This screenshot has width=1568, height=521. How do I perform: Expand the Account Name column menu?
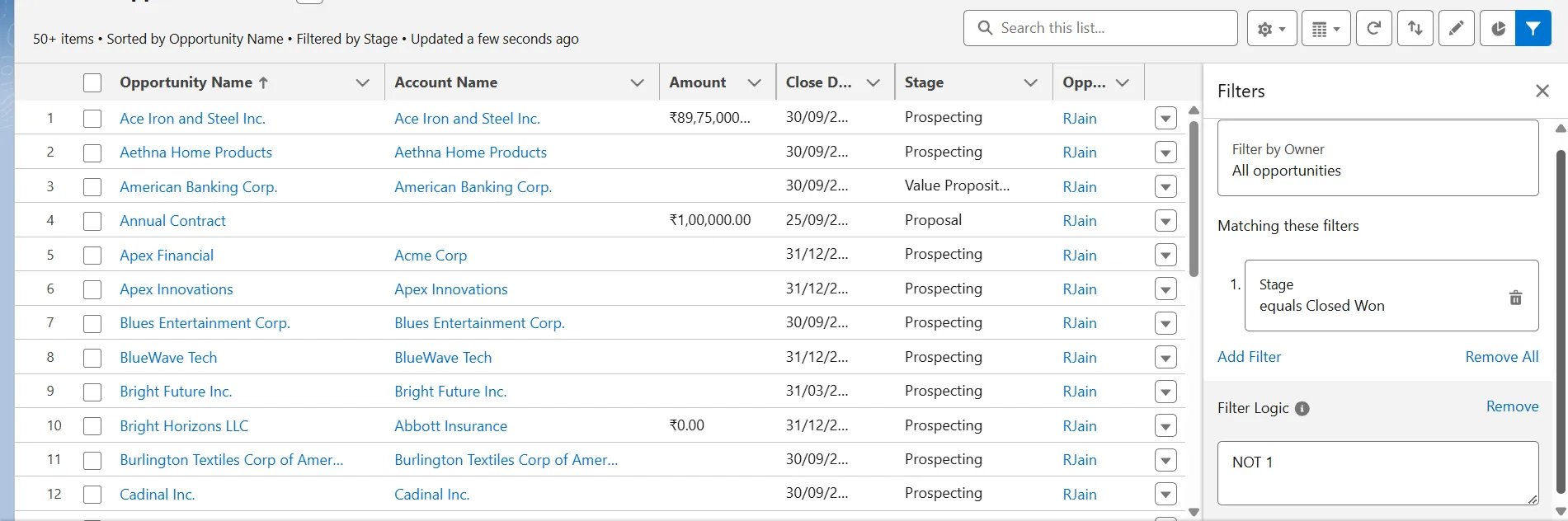[637, 82]
